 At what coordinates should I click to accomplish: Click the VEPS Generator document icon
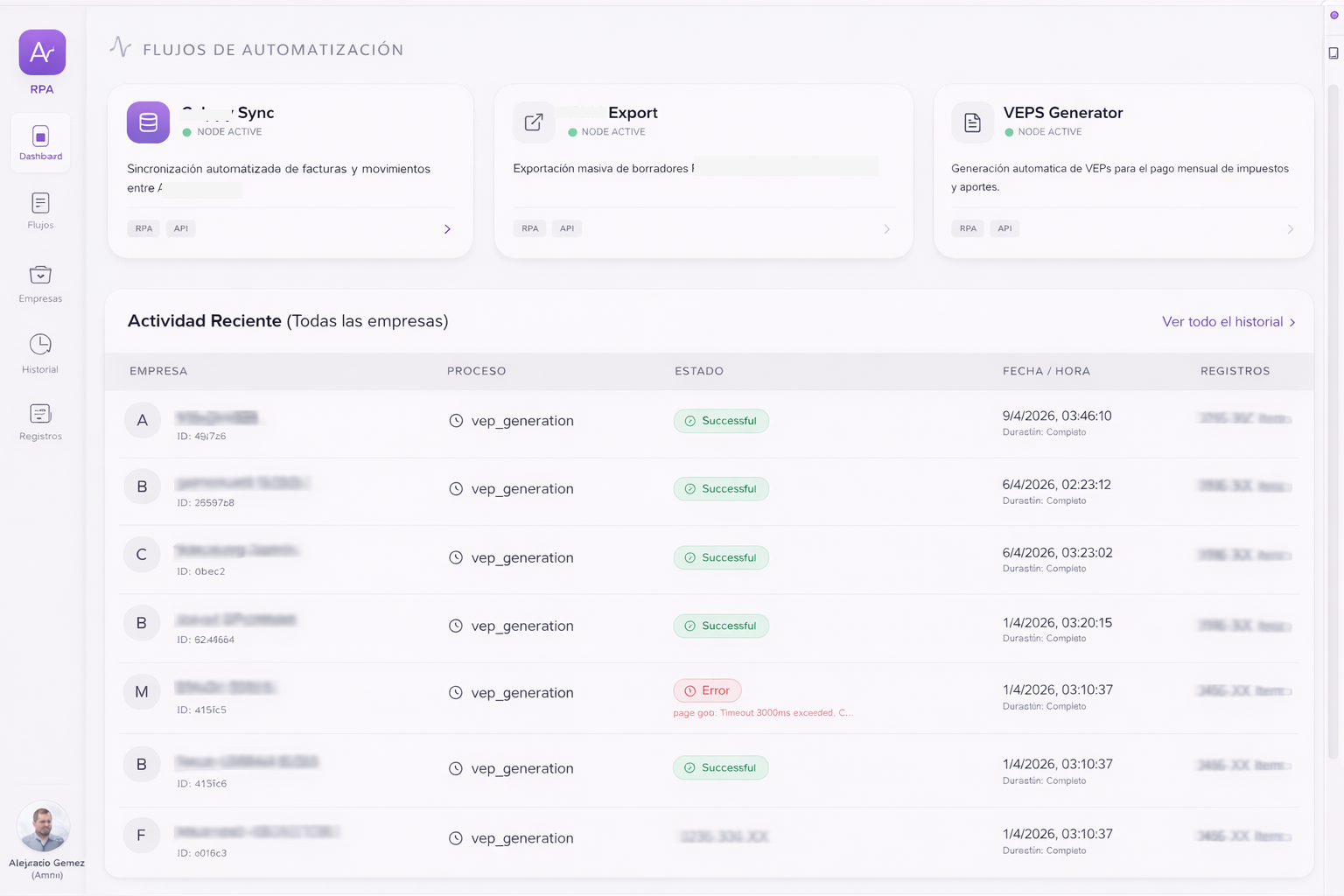click(x=972, y=122)
